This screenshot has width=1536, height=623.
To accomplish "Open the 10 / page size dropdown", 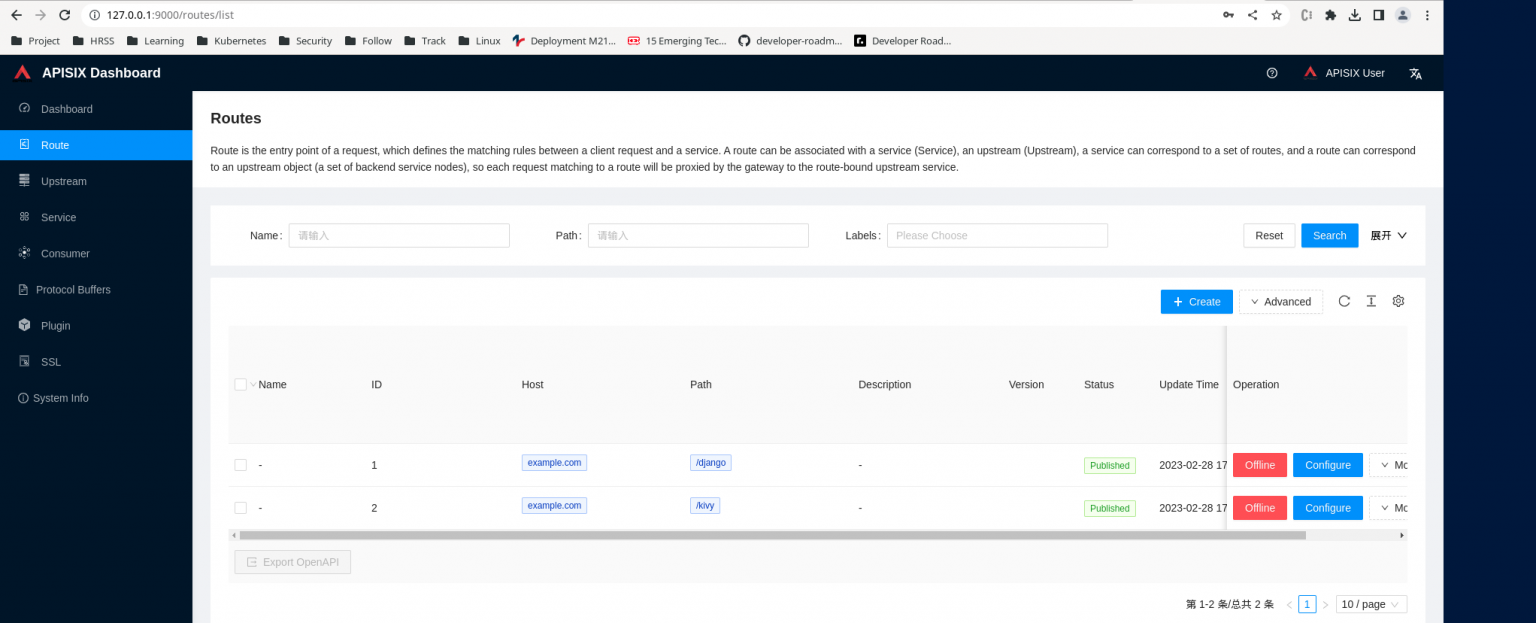I will coord(1371,604).
